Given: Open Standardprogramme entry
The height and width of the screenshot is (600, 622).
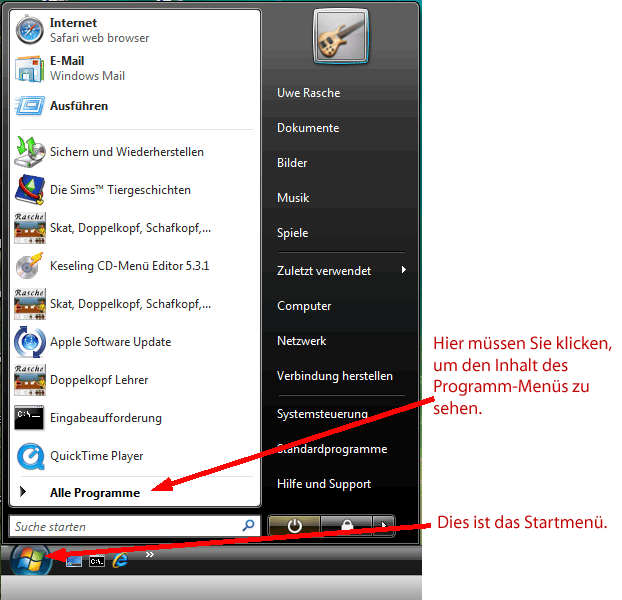Looking at the screenshot, I should pyautogui.click(x=332, y=449).
